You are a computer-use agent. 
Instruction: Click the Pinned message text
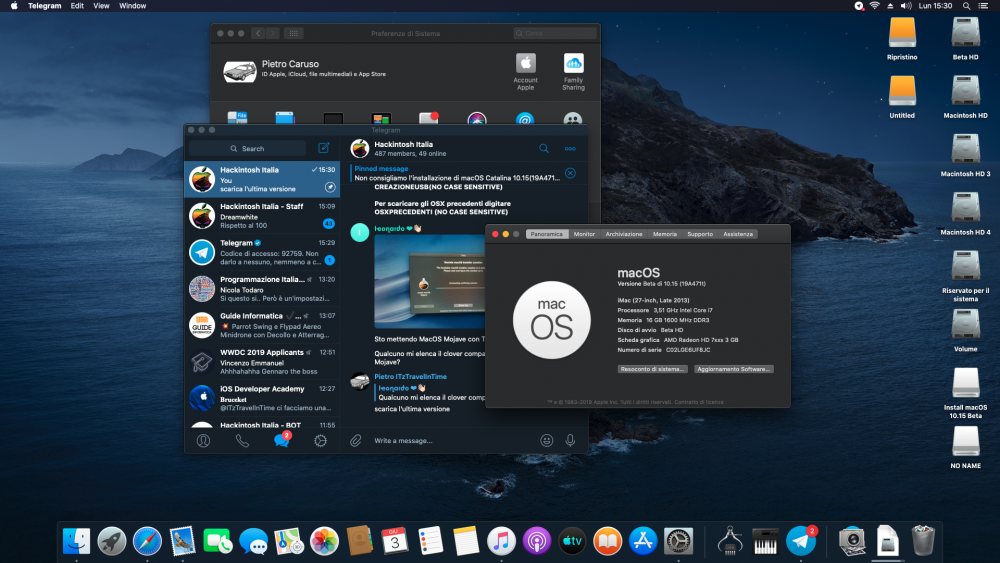381,168
